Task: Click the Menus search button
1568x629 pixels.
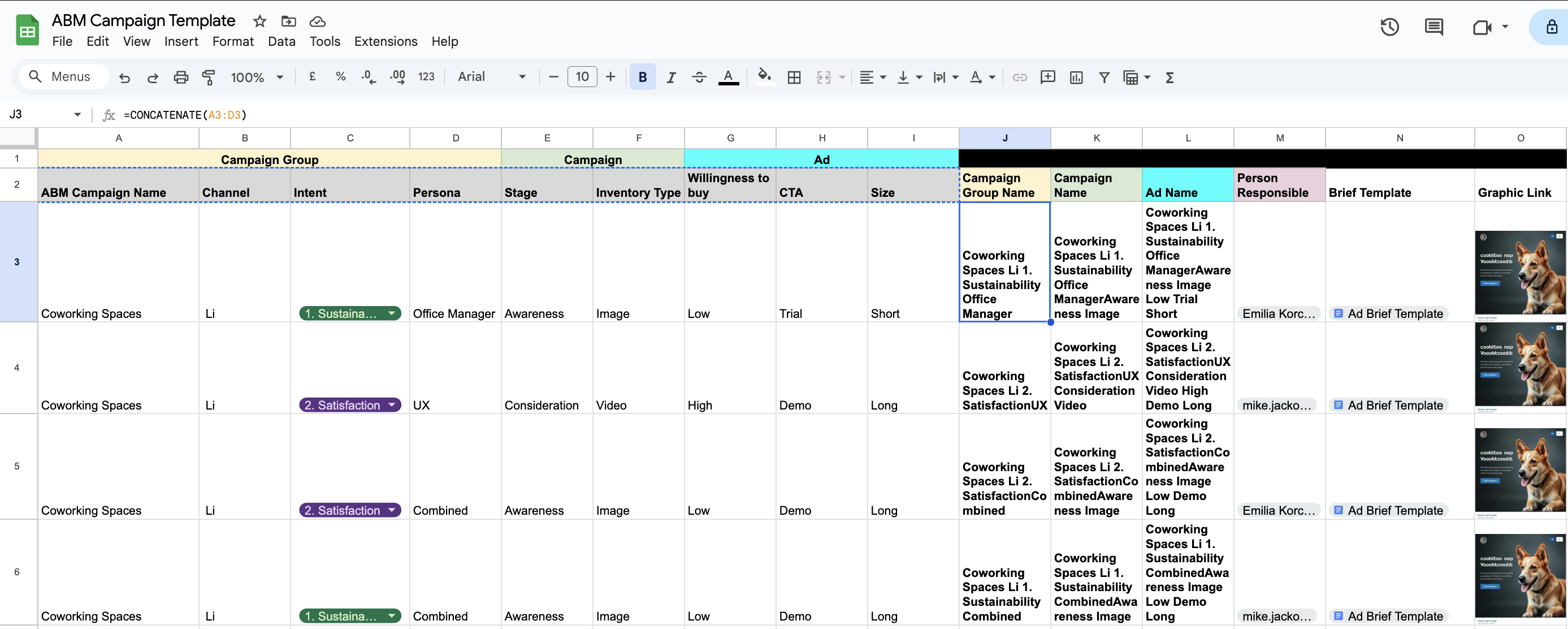Action: point(63,77)
